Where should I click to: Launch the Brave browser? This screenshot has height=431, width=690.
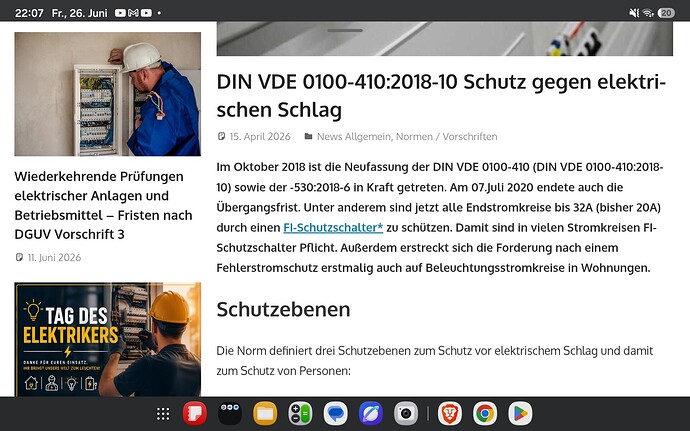pyautogui.click(x=450, y=414)
